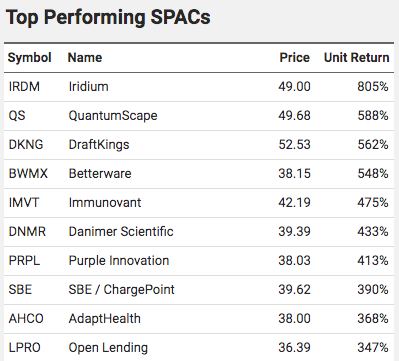Screen dimensions: 399x361
Task: Sort table by Symbol column header
Action: (x=29, y=58)
